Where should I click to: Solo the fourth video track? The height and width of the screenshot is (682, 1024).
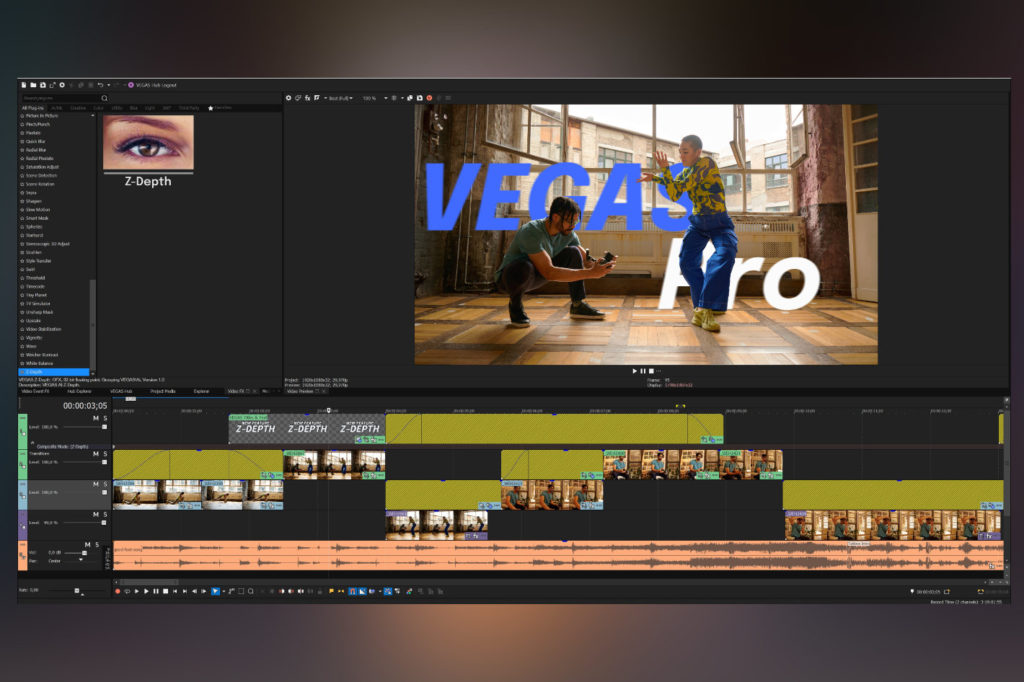(x=105, y=515)
